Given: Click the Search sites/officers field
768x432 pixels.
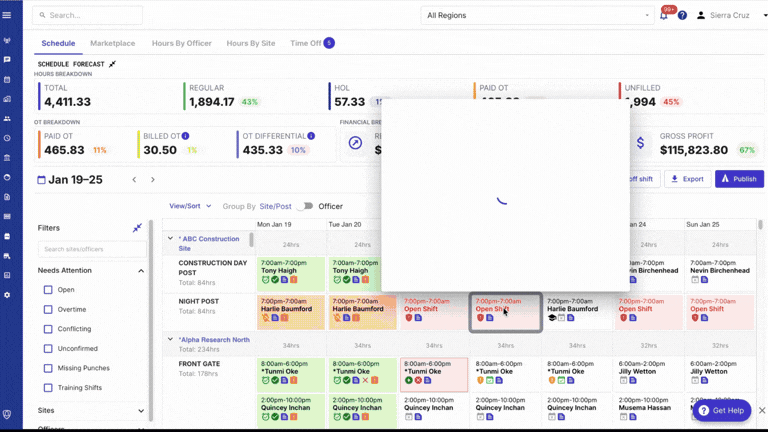Looking at the screenshot, I should [92, 249].
